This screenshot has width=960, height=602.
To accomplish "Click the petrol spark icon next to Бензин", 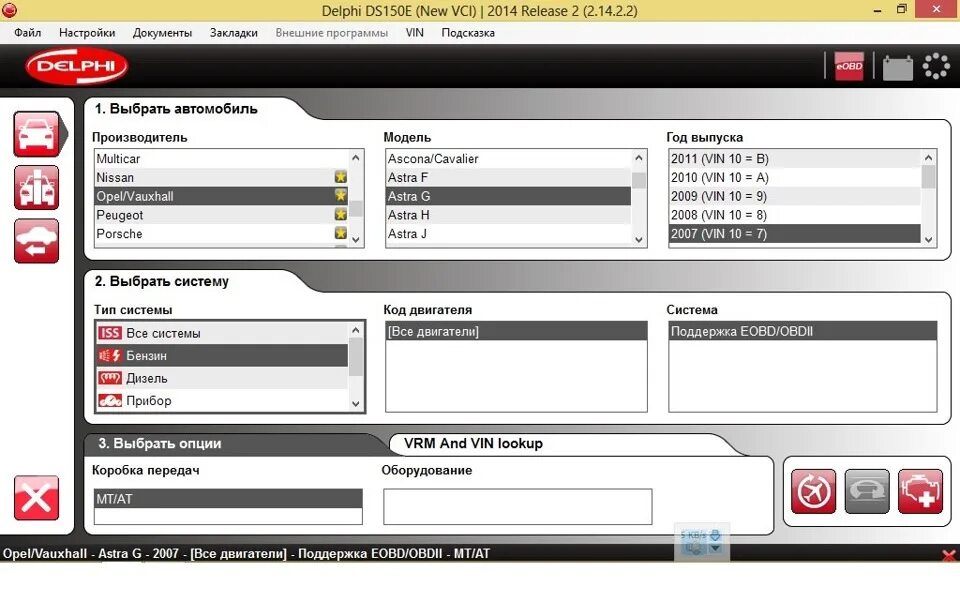I will 110,356.
